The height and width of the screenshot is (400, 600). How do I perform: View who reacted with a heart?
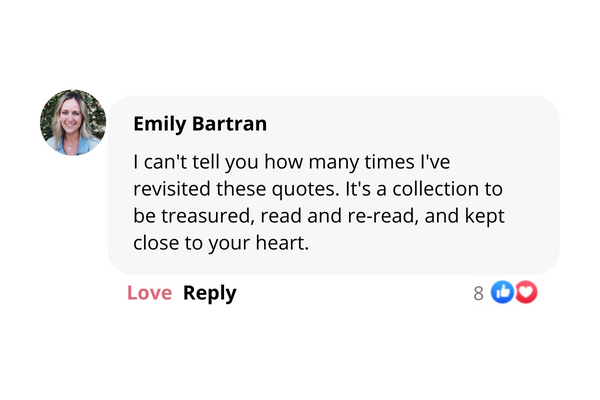526,292
